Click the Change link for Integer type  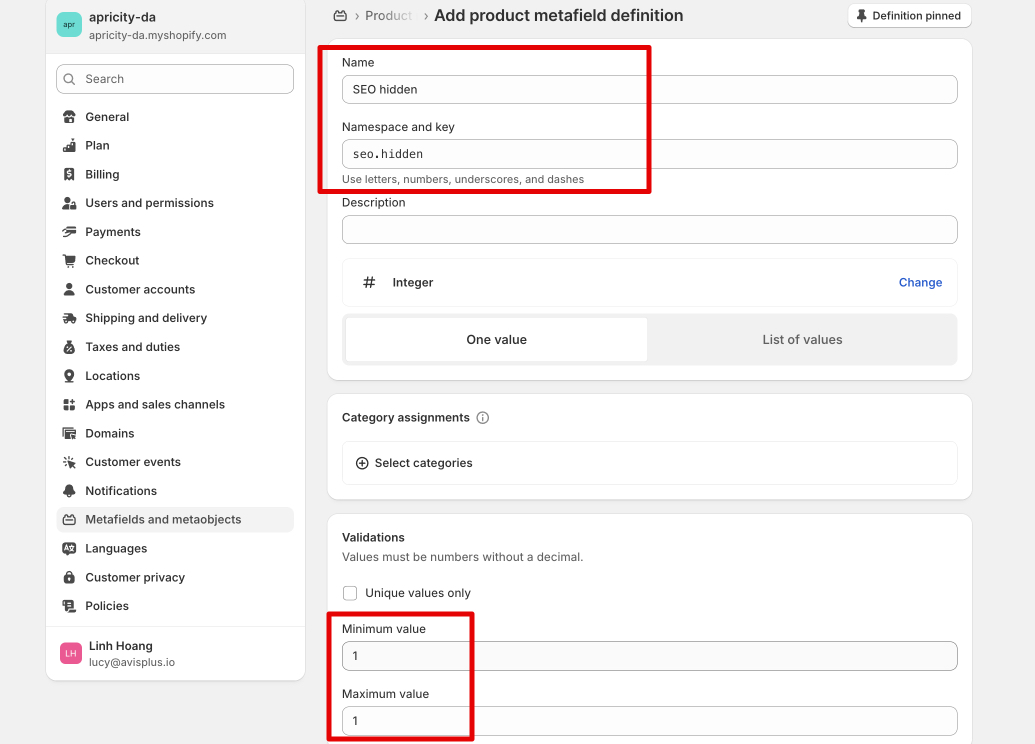point(920,283)
